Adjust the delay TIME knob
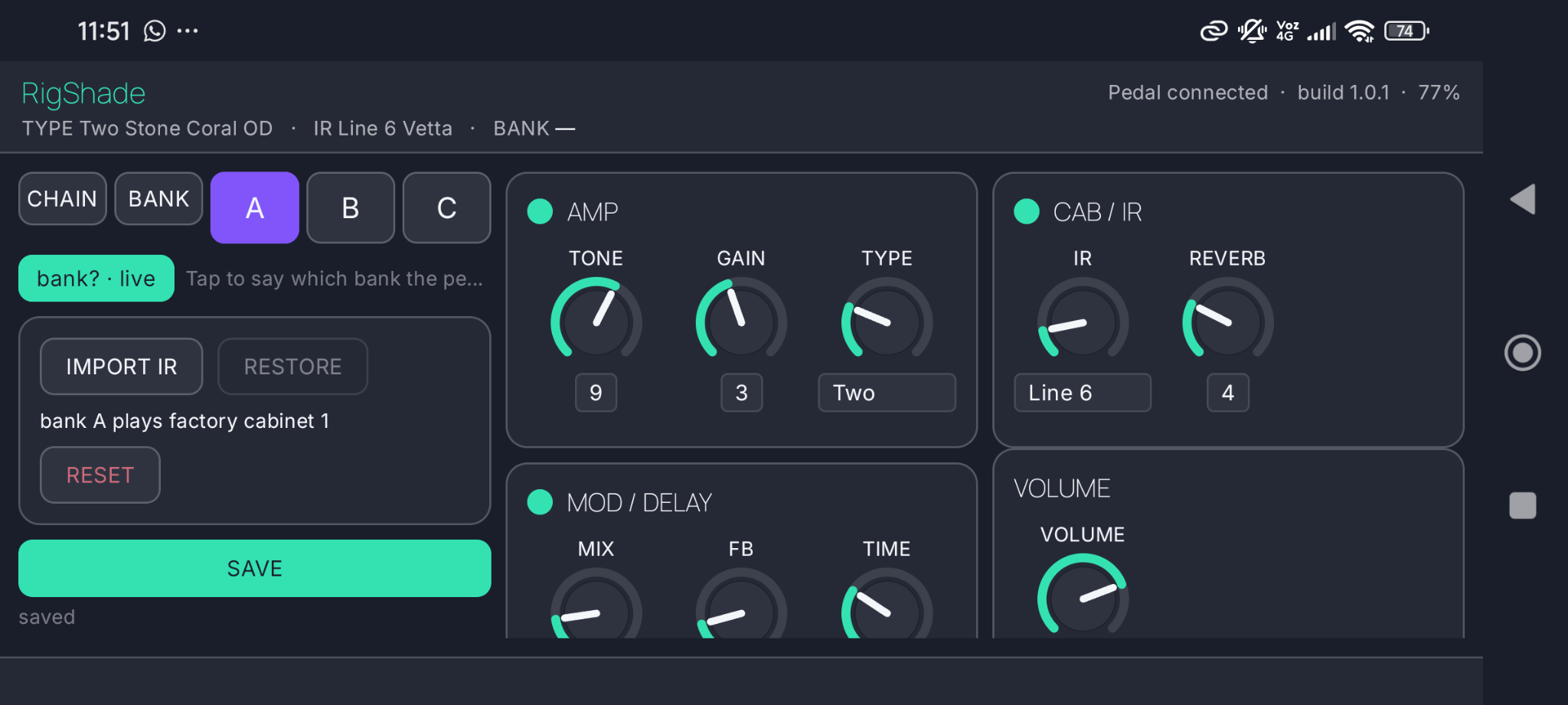The width and height of the screenshot is (1568, 705). coord(887,606)
